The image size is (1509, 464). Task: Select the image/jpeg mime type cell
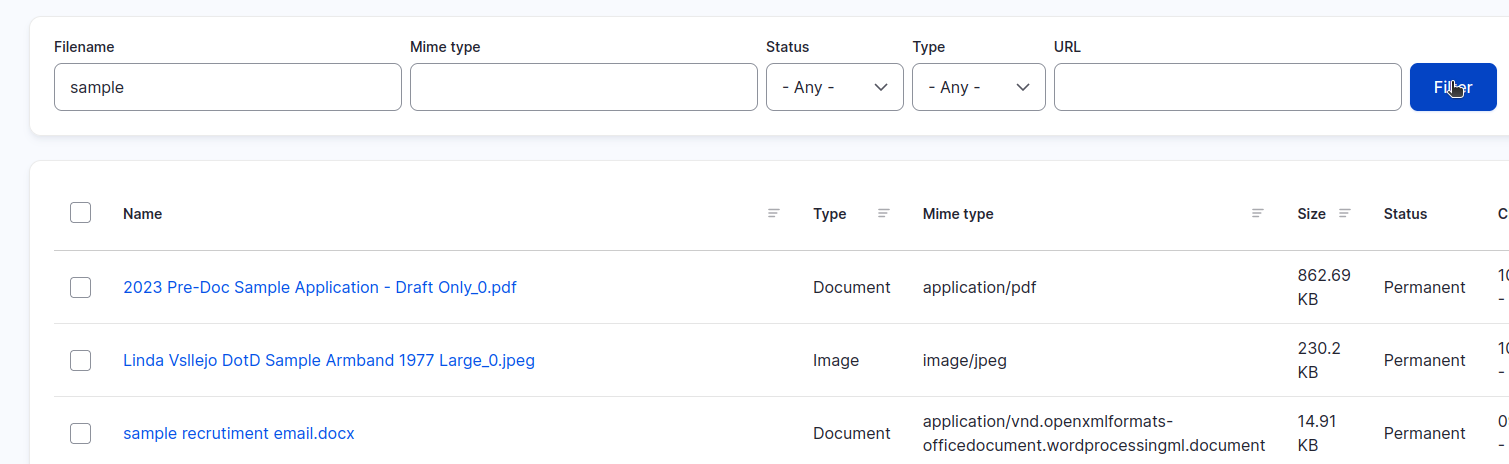coord(965,360)
